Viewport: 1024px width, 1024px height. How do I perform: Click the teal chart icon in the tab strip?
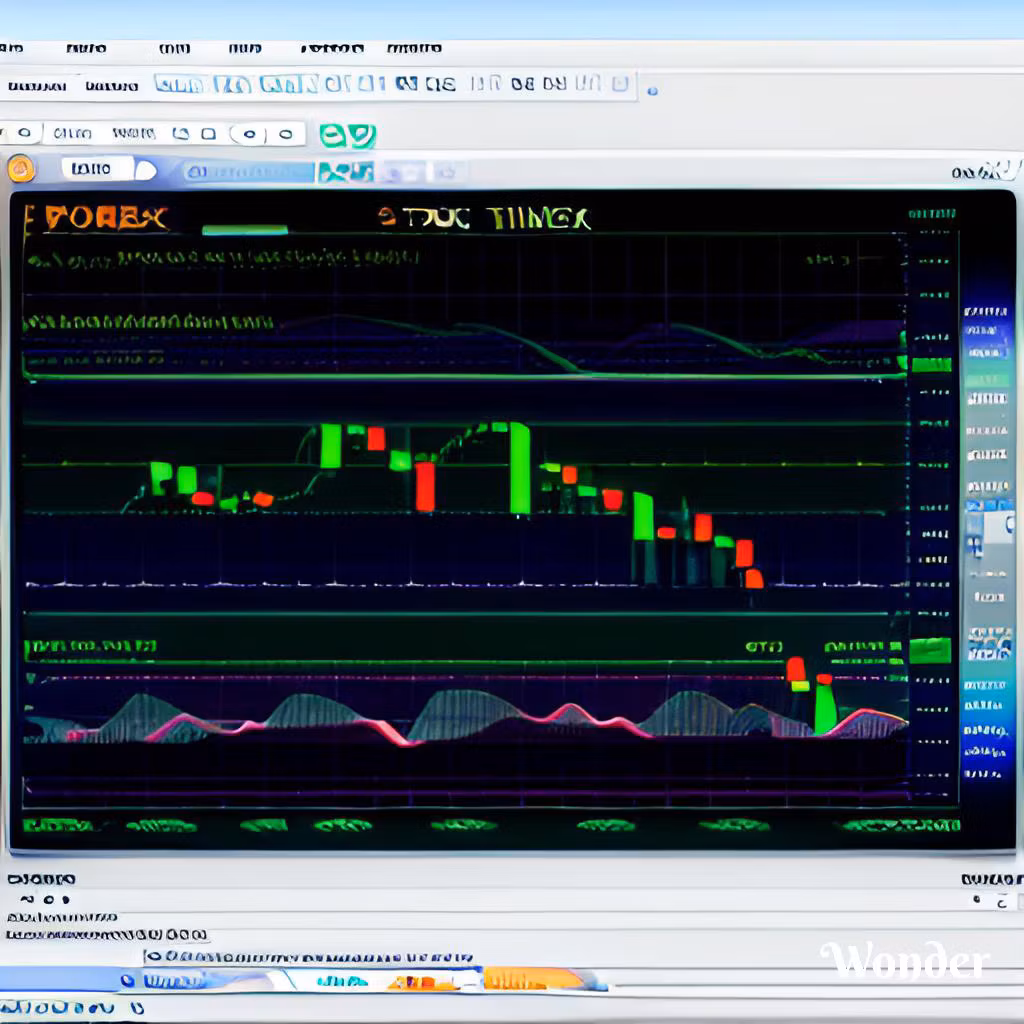coord(345,172)
